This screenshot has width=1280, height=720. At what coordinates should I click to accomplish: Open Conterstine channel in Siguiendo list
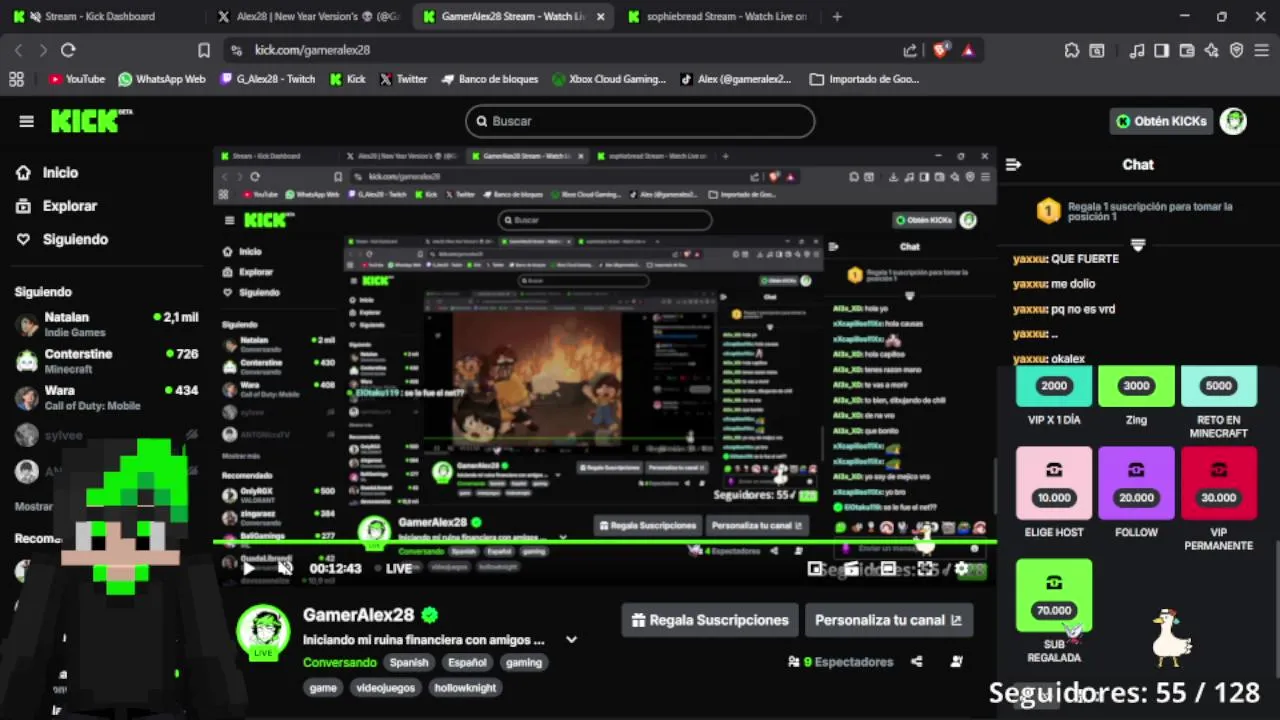106,361
